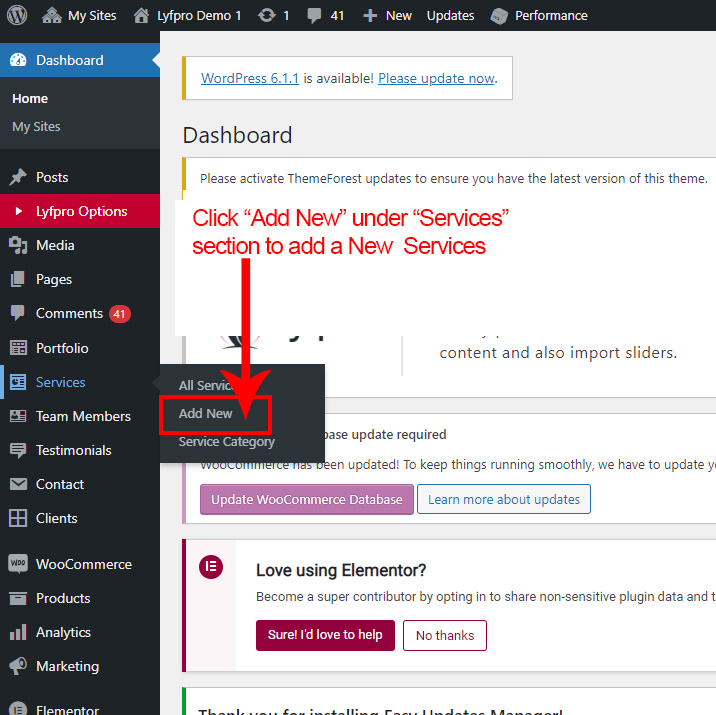This screenshot has width=716, height=715.
Task: Open Service Category submenu item
Action: click(x=226, y=441)
